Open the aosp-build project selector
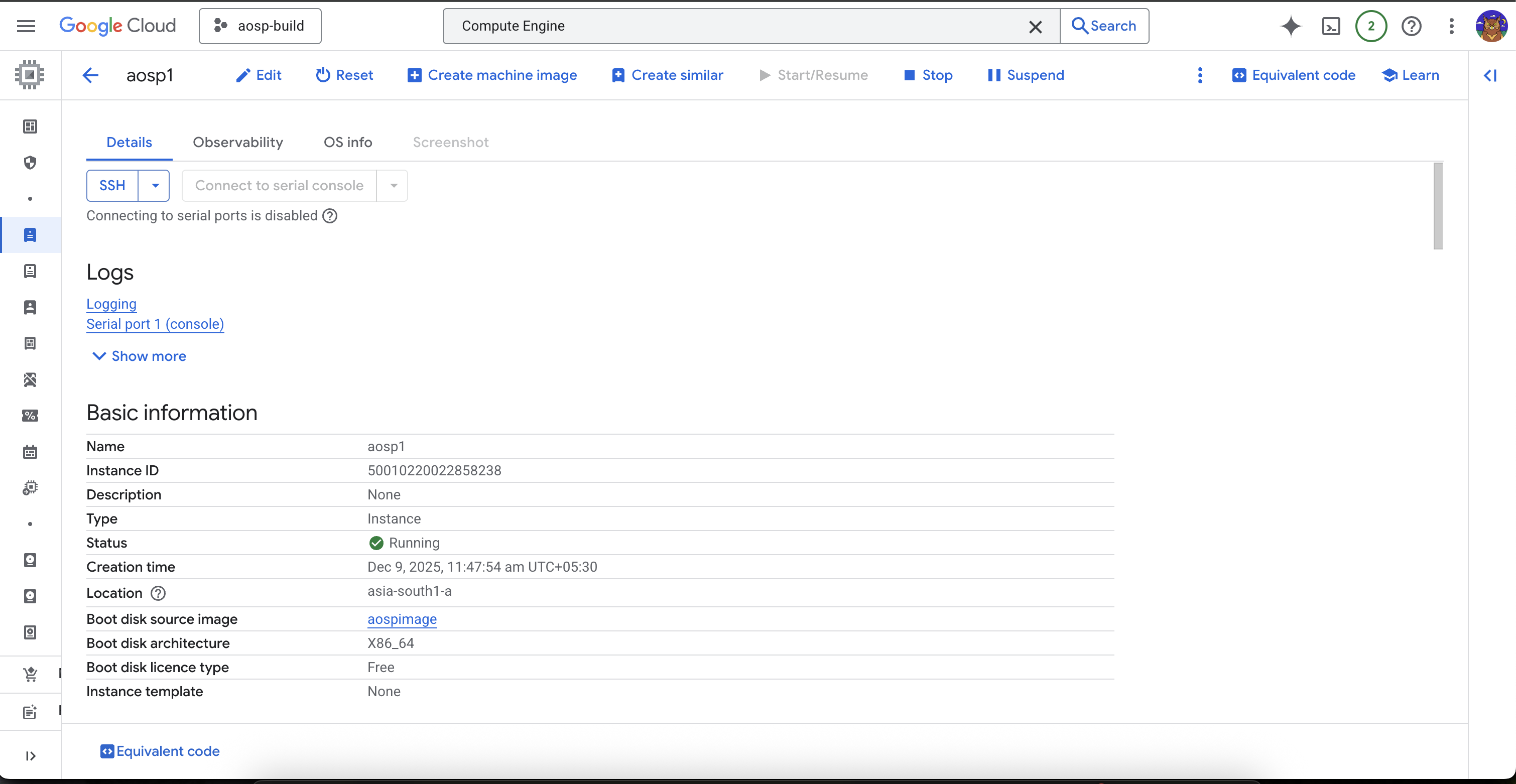The width and height of the screenshot is (1516, 784). [260, 26]
